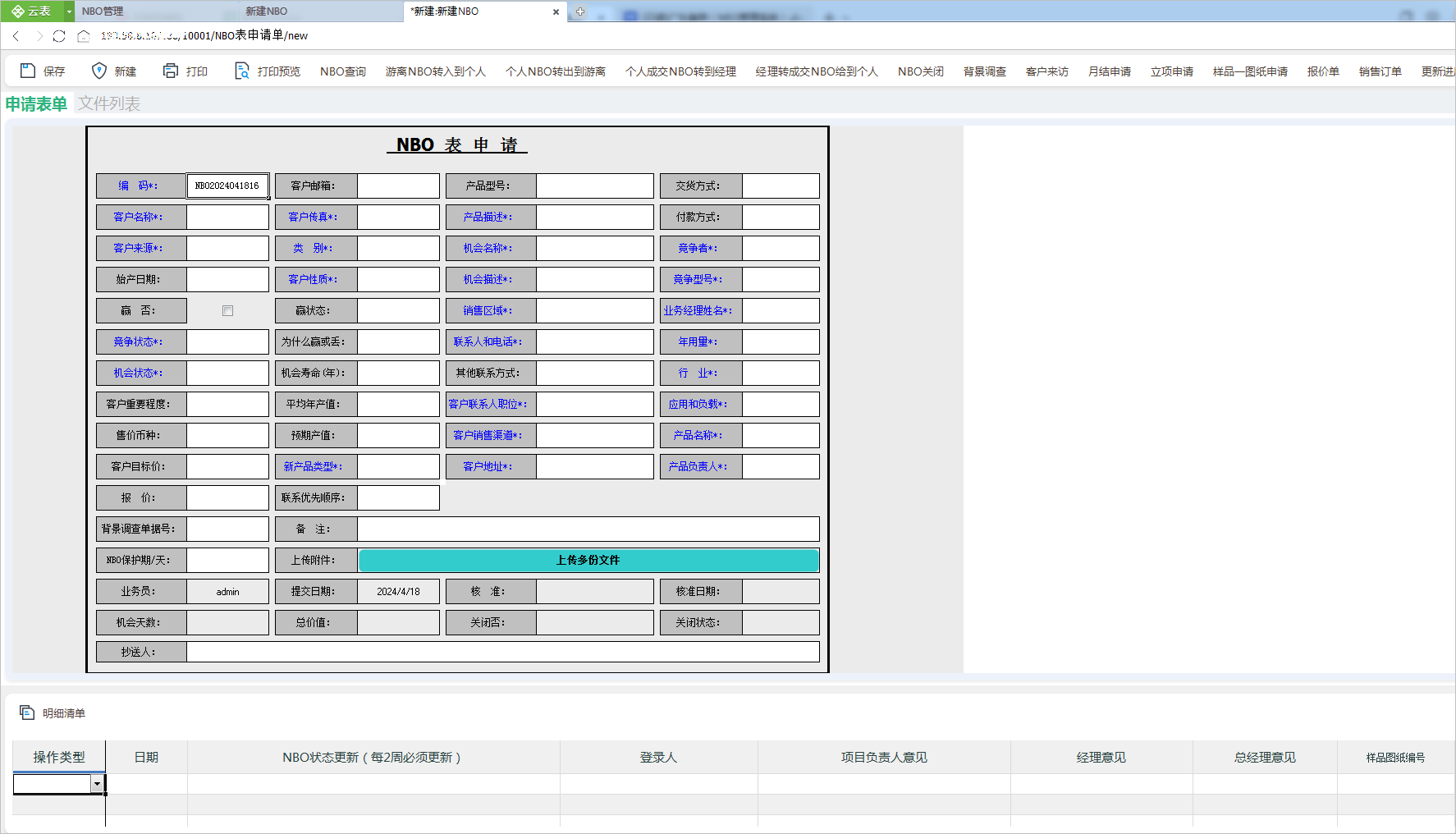Click the 客户来源 input field
The image size is (1456, 834).
[227, 248]
